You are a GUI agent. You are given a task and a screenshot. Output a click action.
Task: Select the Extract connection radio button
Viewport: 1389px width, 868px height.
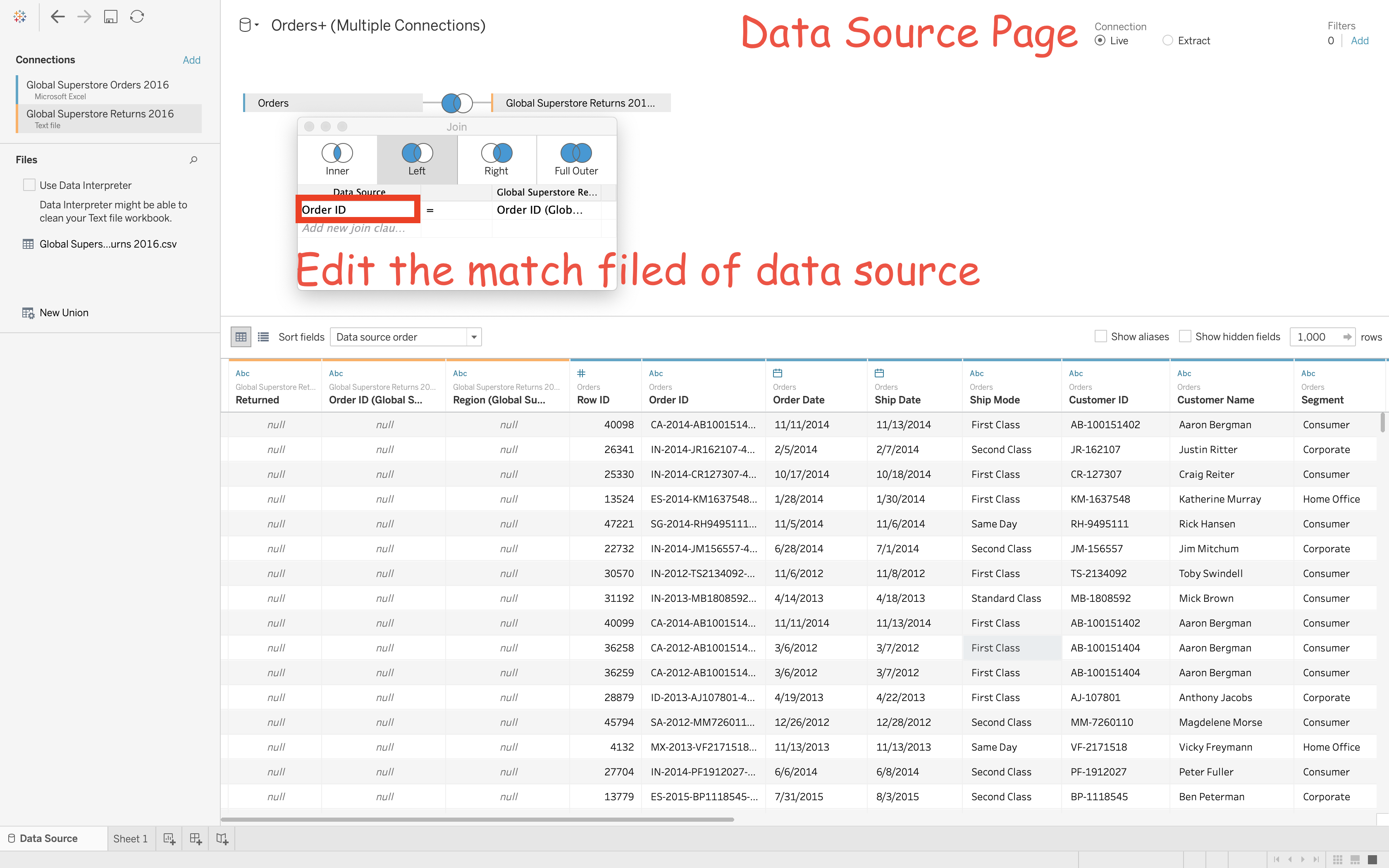click(1167, 41)
